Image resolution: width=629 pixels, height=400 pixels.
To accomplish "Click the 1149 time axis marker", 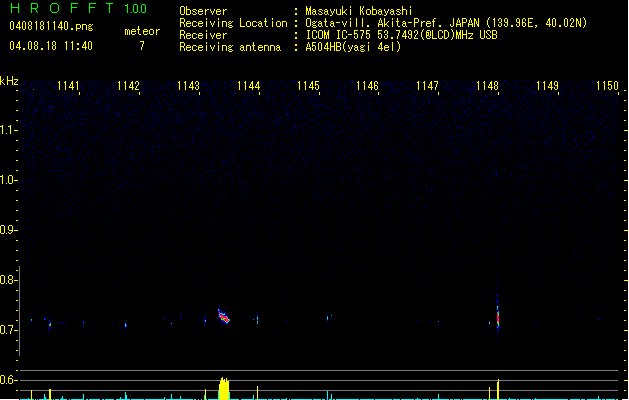I will [547, 86].
